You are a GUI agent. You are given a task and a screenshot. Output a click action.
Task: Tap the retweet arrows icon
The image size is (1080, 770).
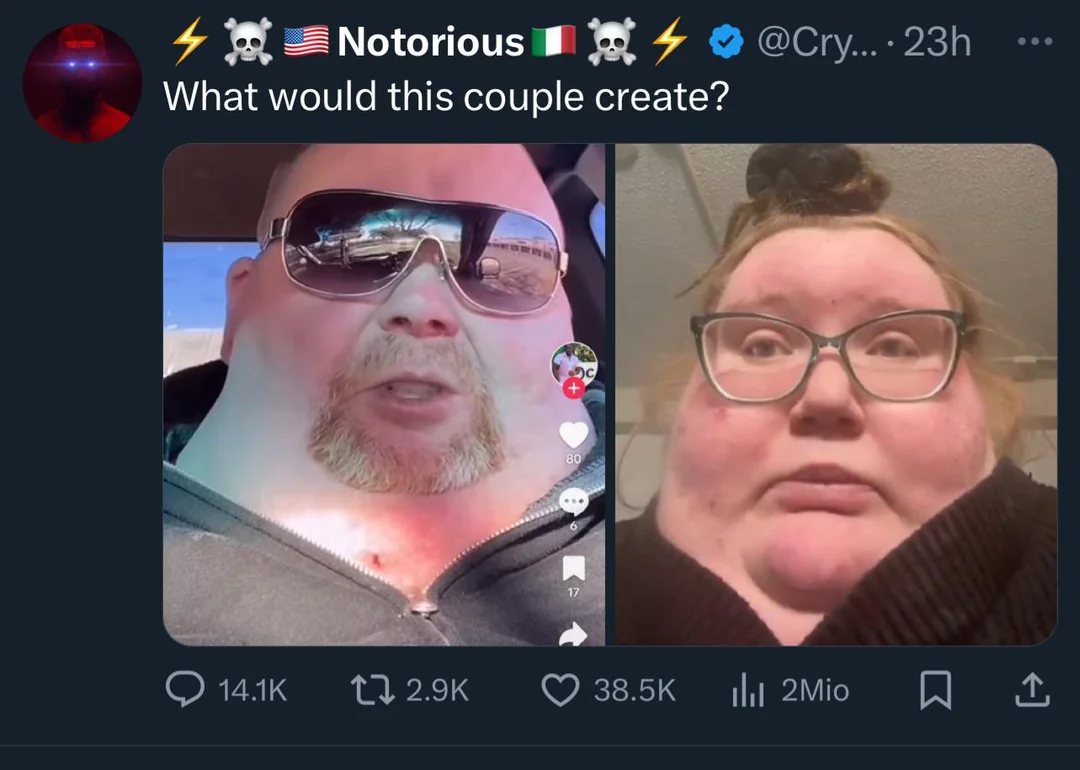[x=373, y=689]
